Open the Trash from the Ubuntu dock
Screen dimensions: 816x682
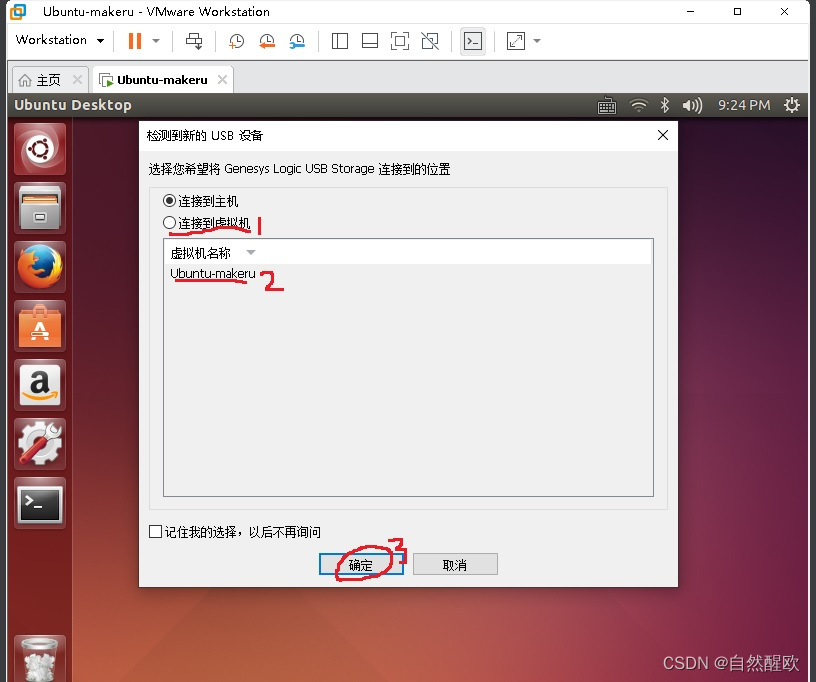point(40,657)
